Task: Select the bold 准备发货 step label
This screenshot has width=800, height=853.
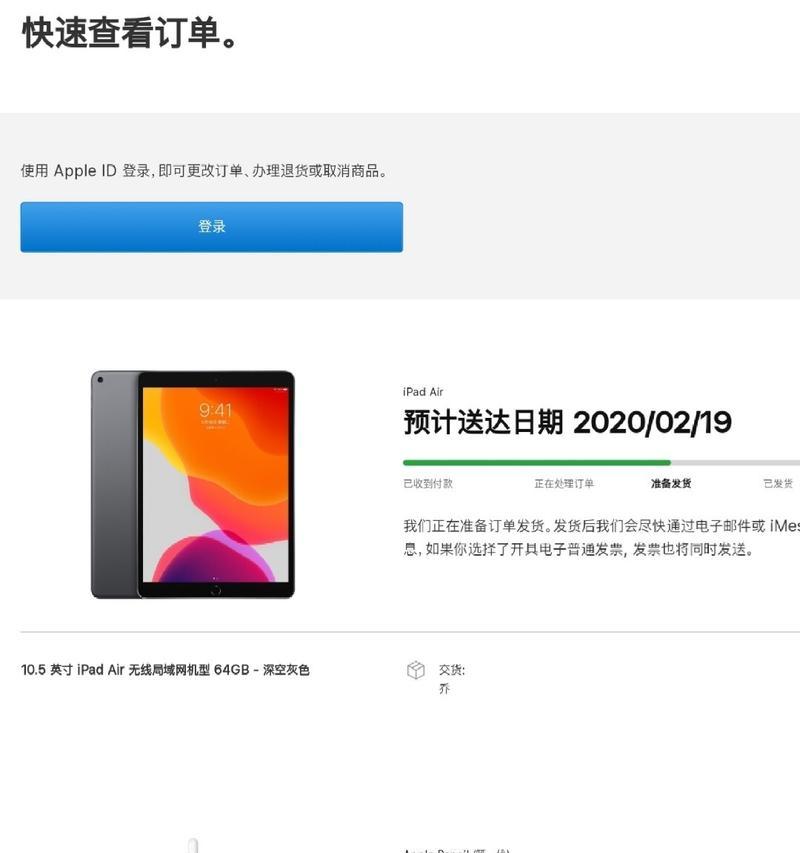Action: (x=671, y=483)
